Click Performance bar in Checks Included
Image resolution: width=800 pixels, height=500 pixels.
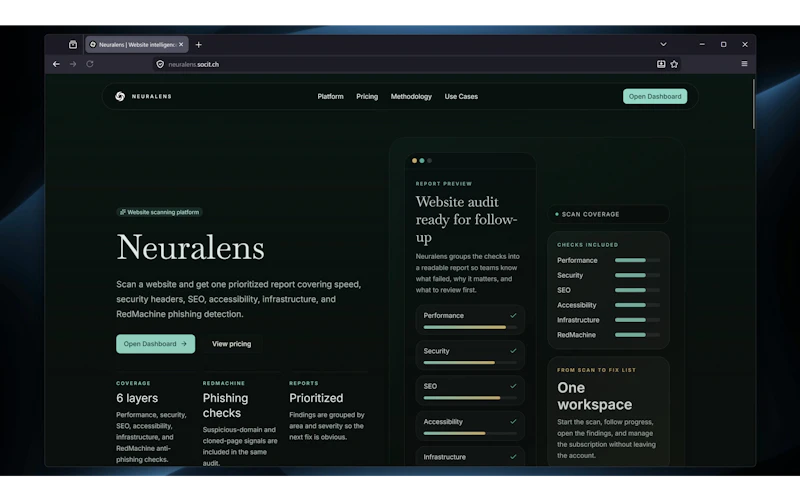[x=637, y=260]
